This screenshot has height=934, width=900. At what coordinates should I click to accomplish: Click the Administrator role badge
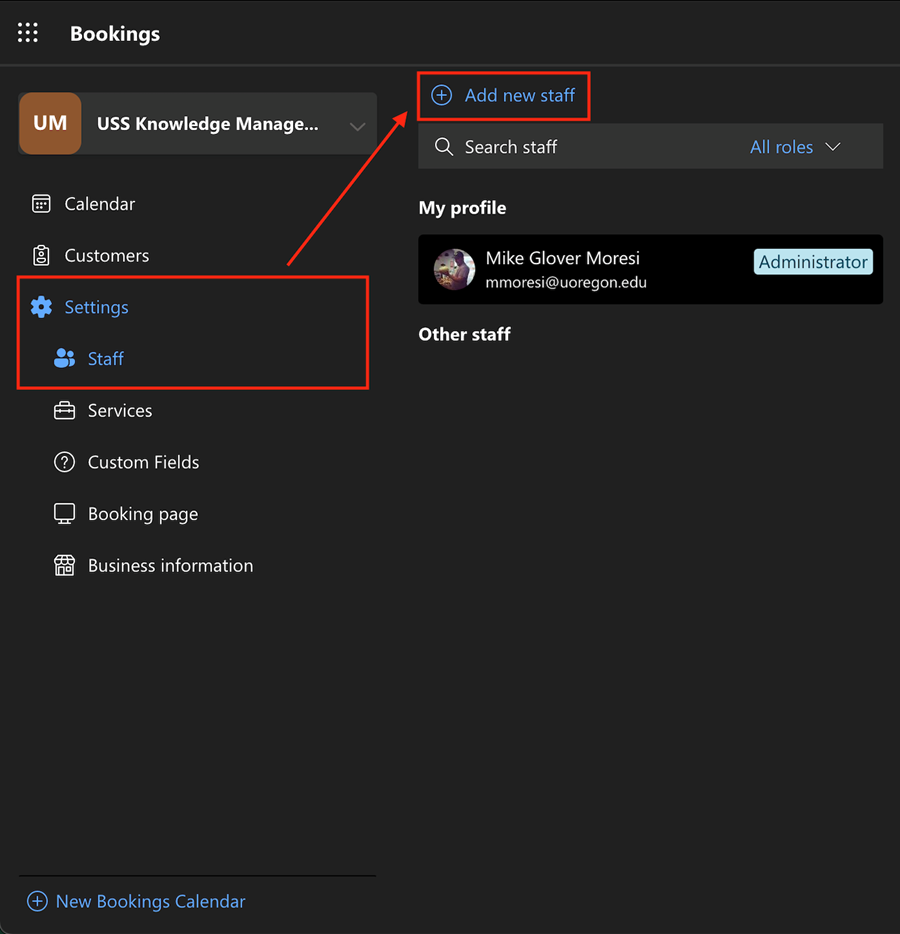(813, 261)
